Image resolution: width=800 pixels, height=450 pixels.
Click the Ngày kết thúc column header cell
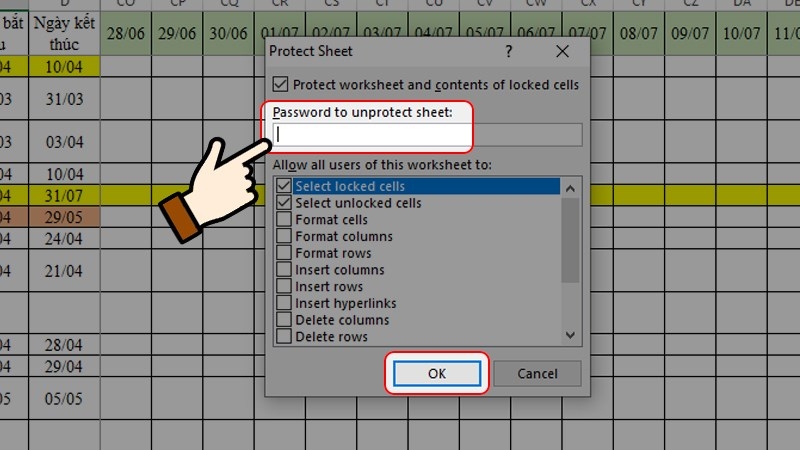coord(64,34)
